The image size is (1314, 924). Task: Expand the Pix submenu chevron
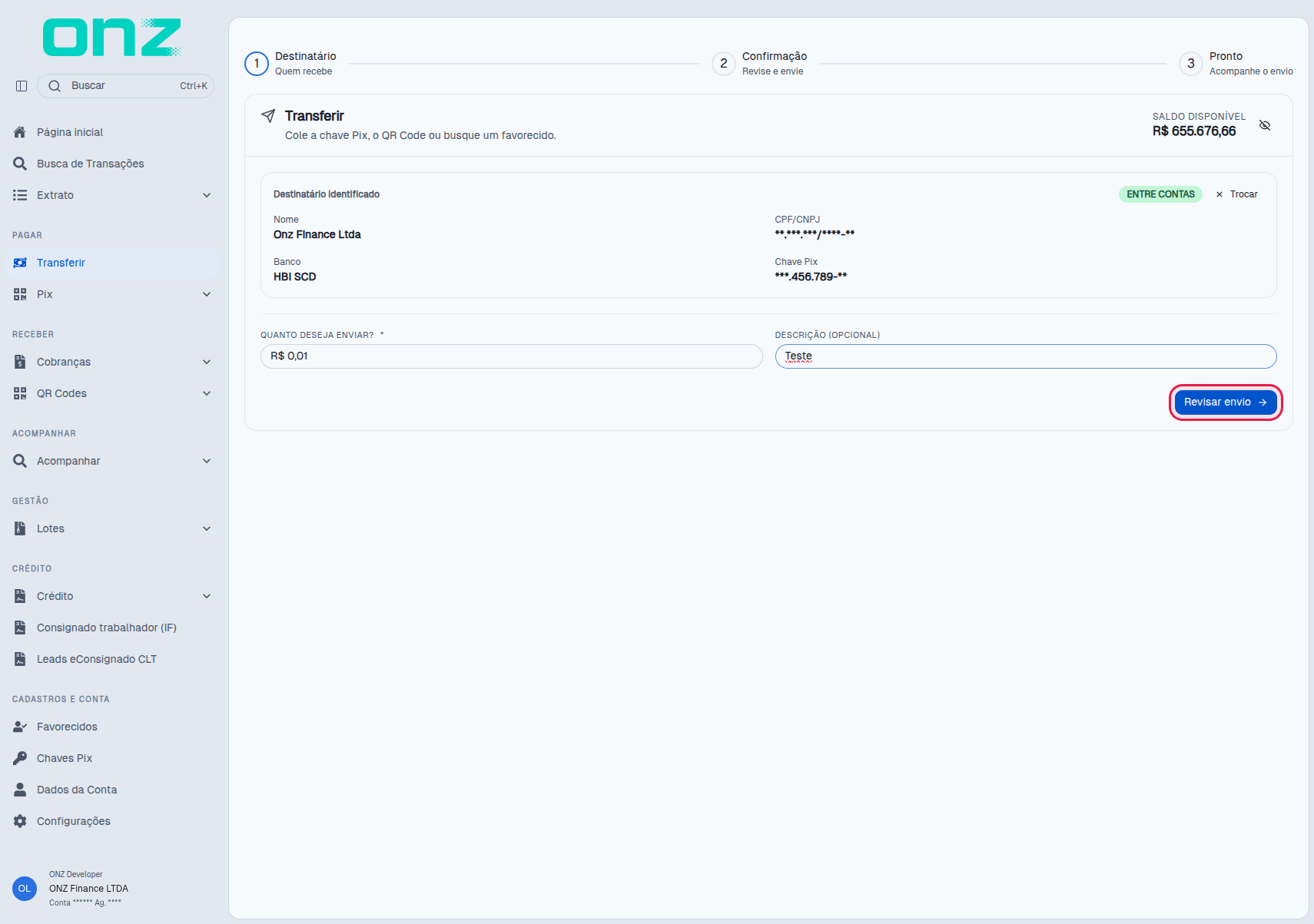(207, 294)
